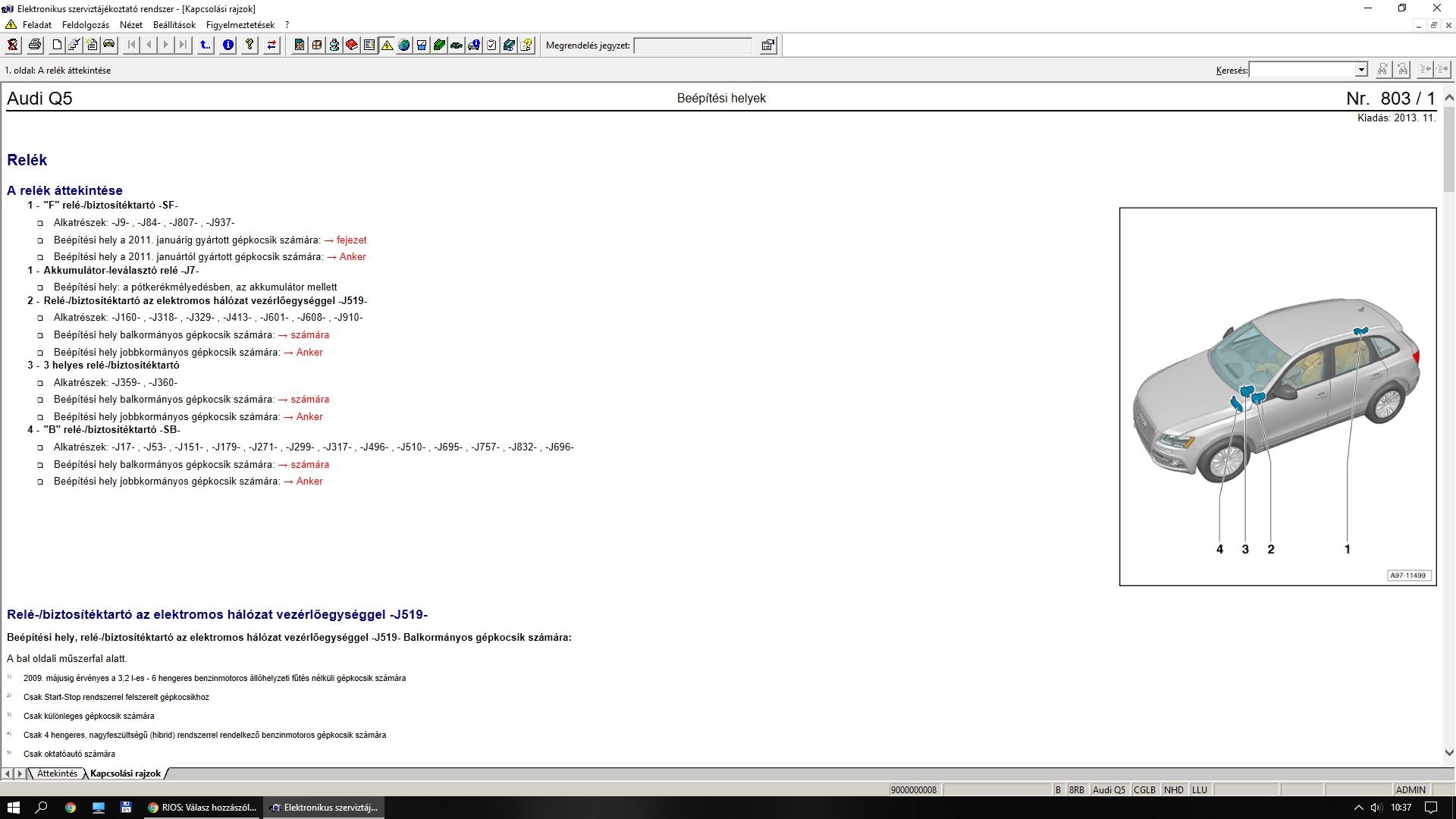Click the yellow warning triangle toolbar icon
1456x819 pixels.
[387, 45]
